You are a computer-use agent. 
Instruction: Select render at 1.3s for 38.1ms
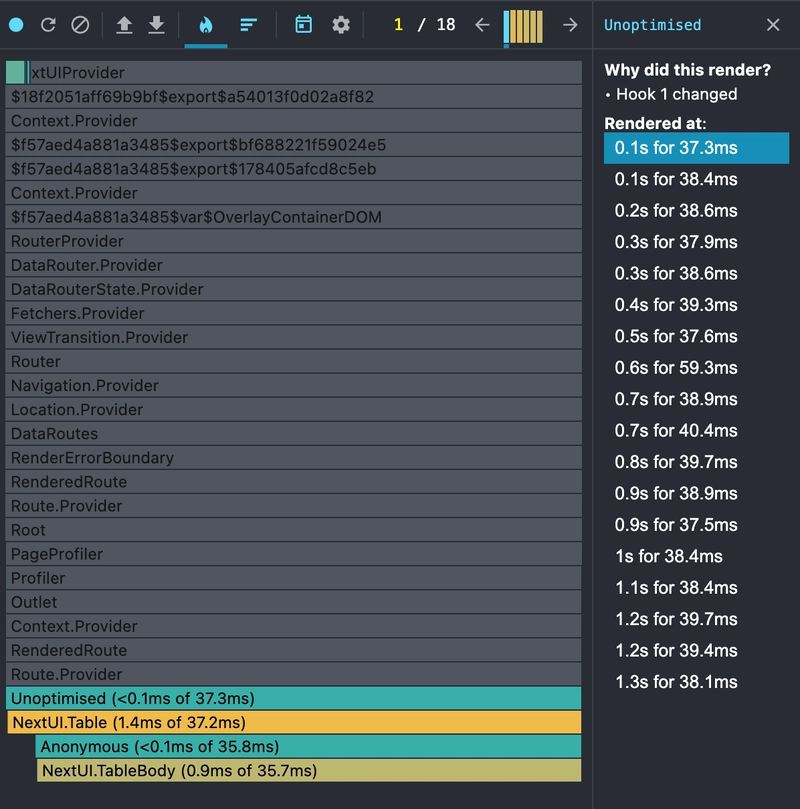coord(676,682)
